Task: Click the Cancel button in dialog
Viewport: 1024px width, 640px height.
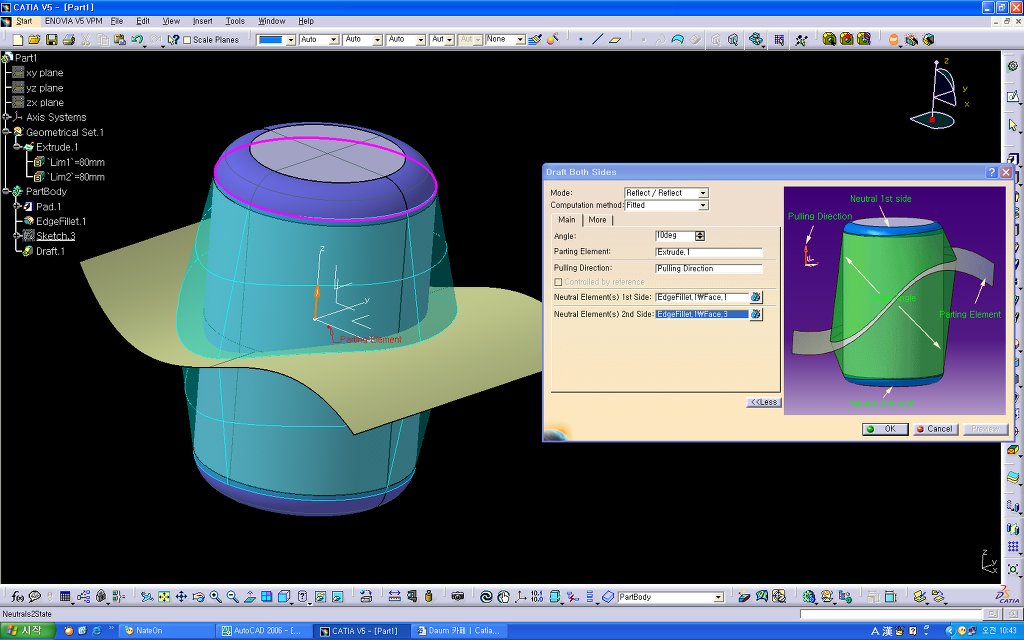Action: [935, 429]
